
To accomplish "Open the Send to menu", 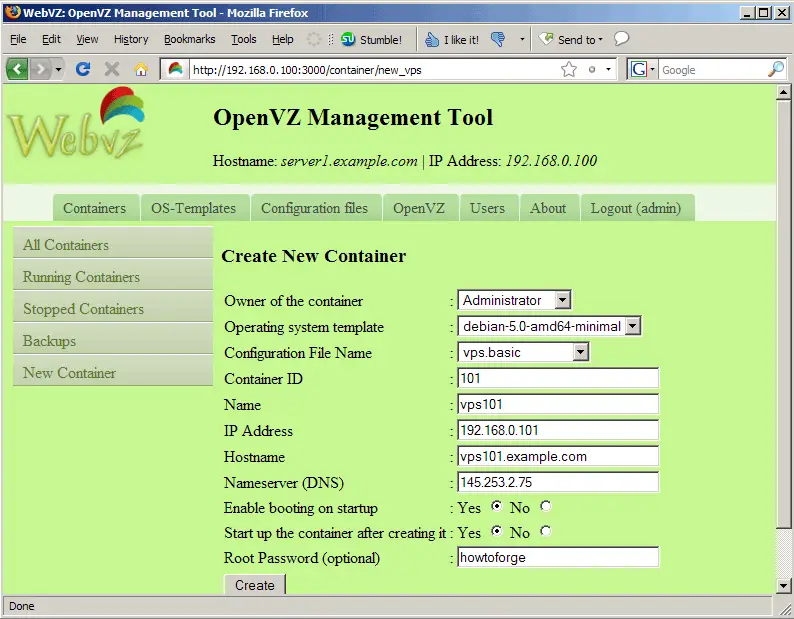I will 571,40.
